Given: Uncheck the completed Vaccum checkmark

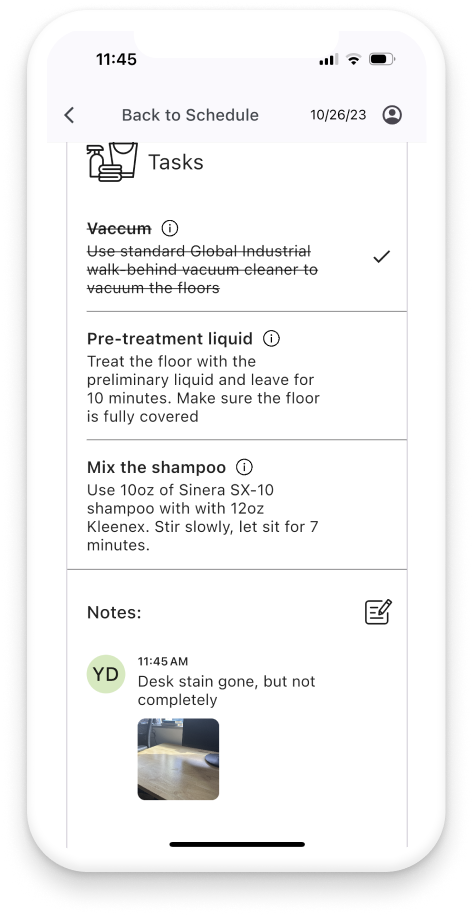Looking at the screenshot, I should click(381, 256).
